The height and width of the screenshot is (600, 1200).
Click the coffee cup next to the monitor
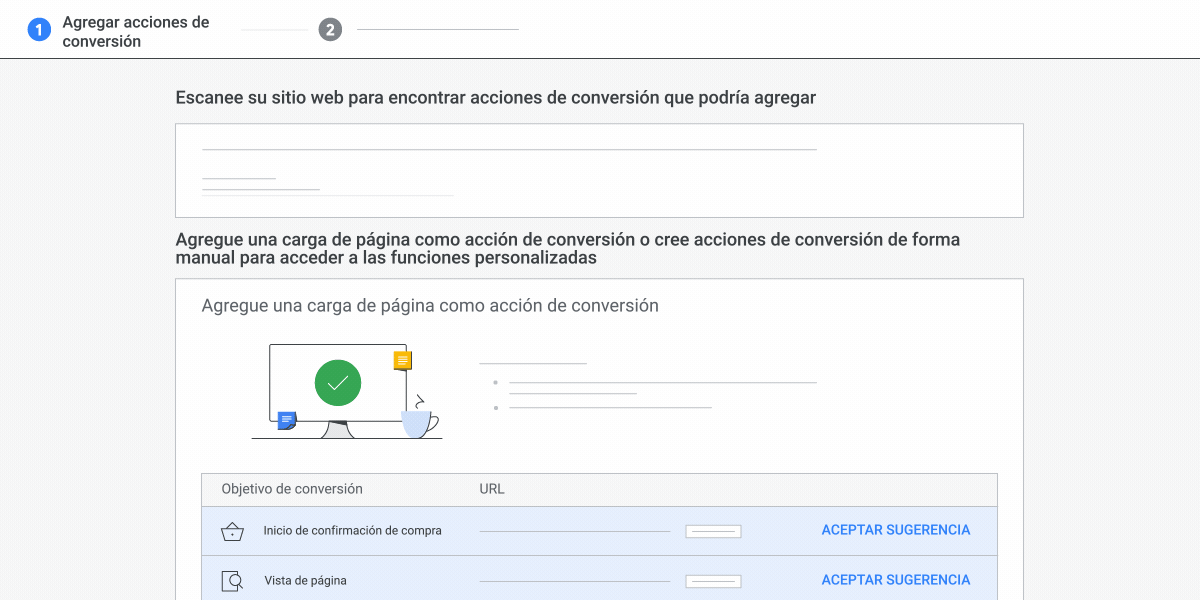click(415, 423)
